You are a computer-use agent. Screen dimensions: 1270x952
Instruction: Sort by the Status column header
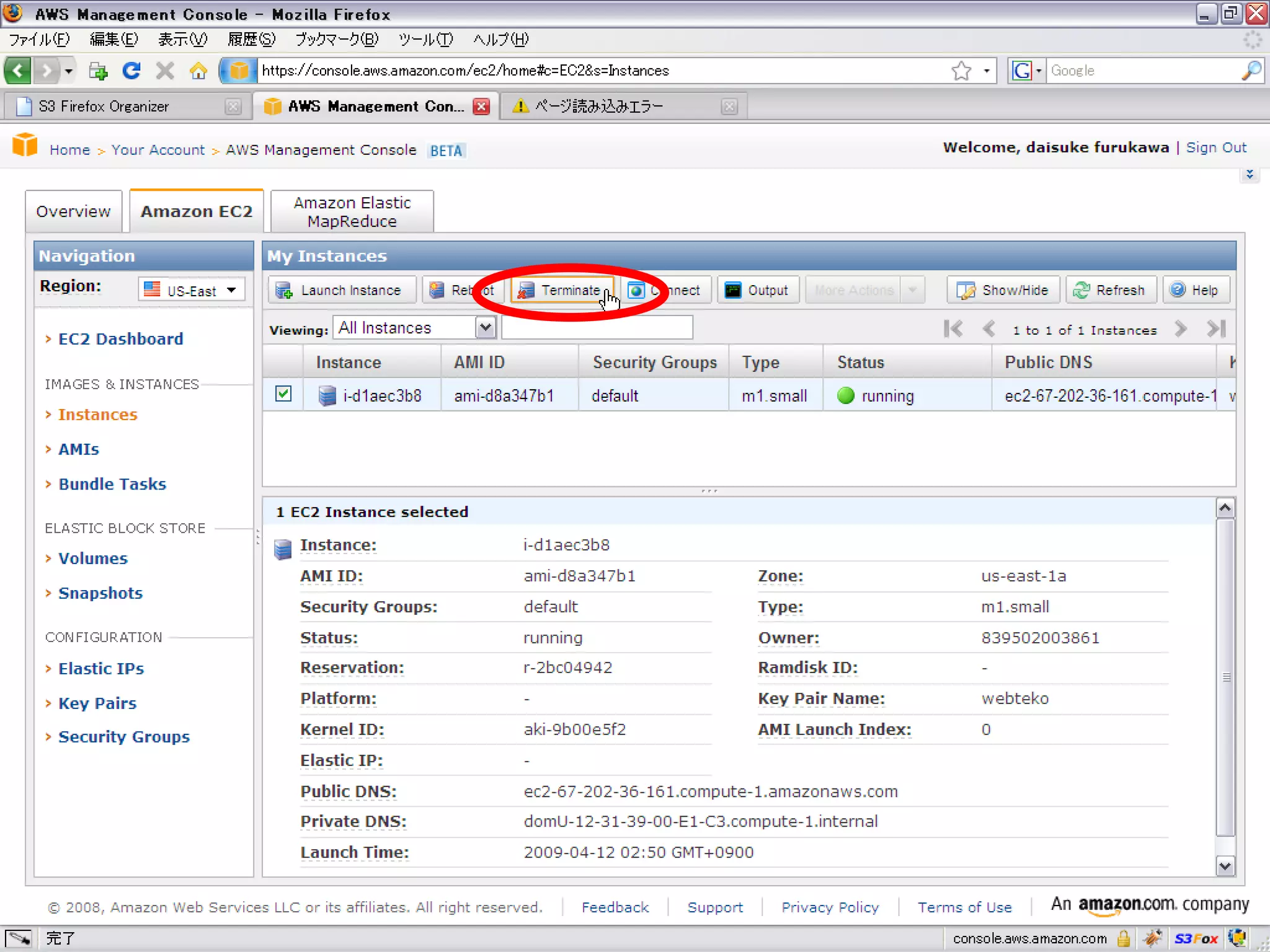pos(907,362)
